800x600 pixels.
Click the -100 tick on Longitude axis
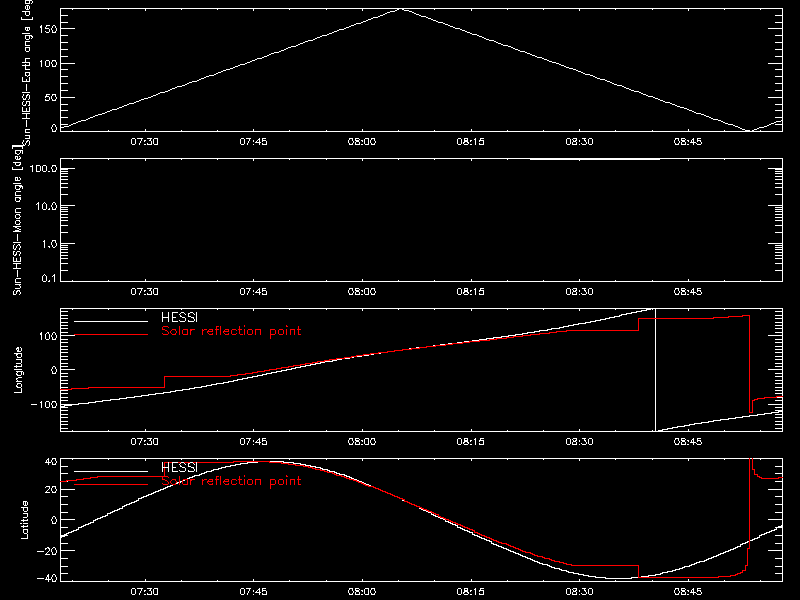click(x=44, y=405)
